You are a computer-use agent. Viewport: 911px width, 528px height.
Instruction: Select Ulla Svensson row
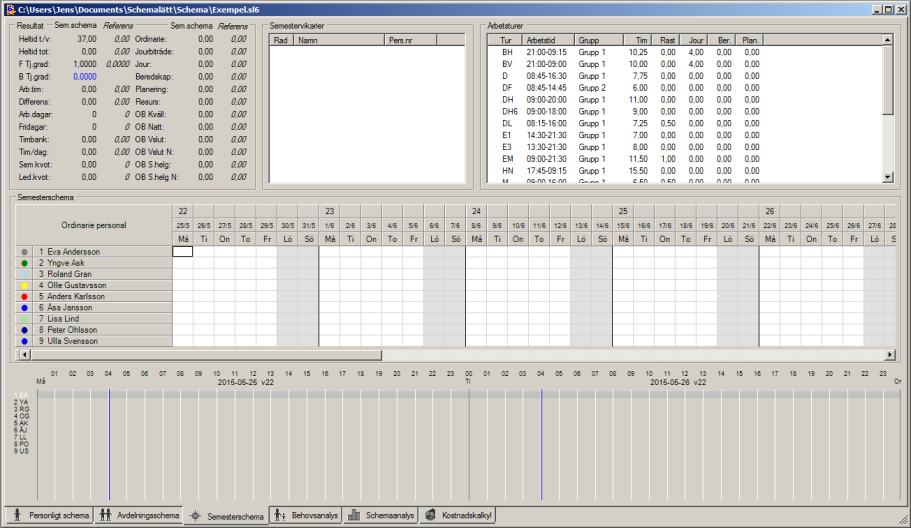click(x=102, y=341)
